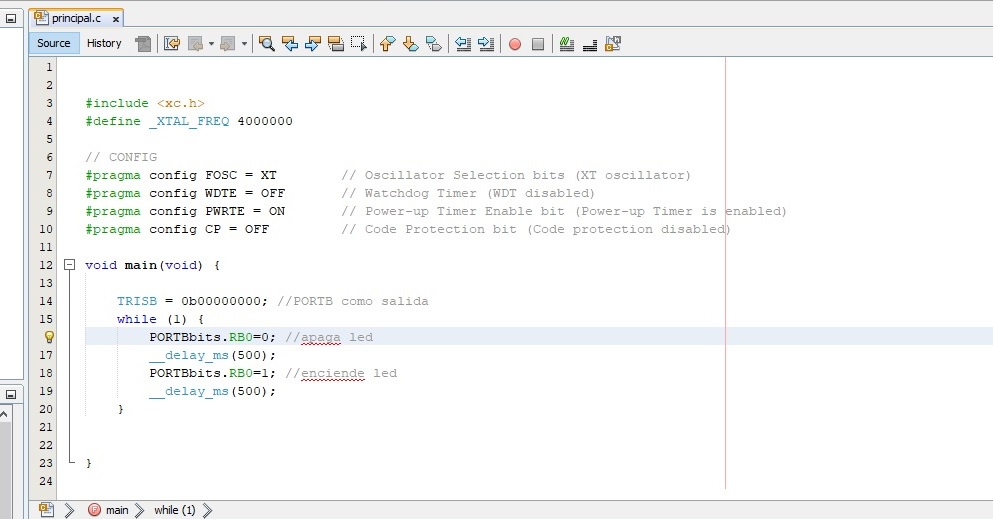Navigate back in edit history
The image size is (993, 519).
coord(196,44)
